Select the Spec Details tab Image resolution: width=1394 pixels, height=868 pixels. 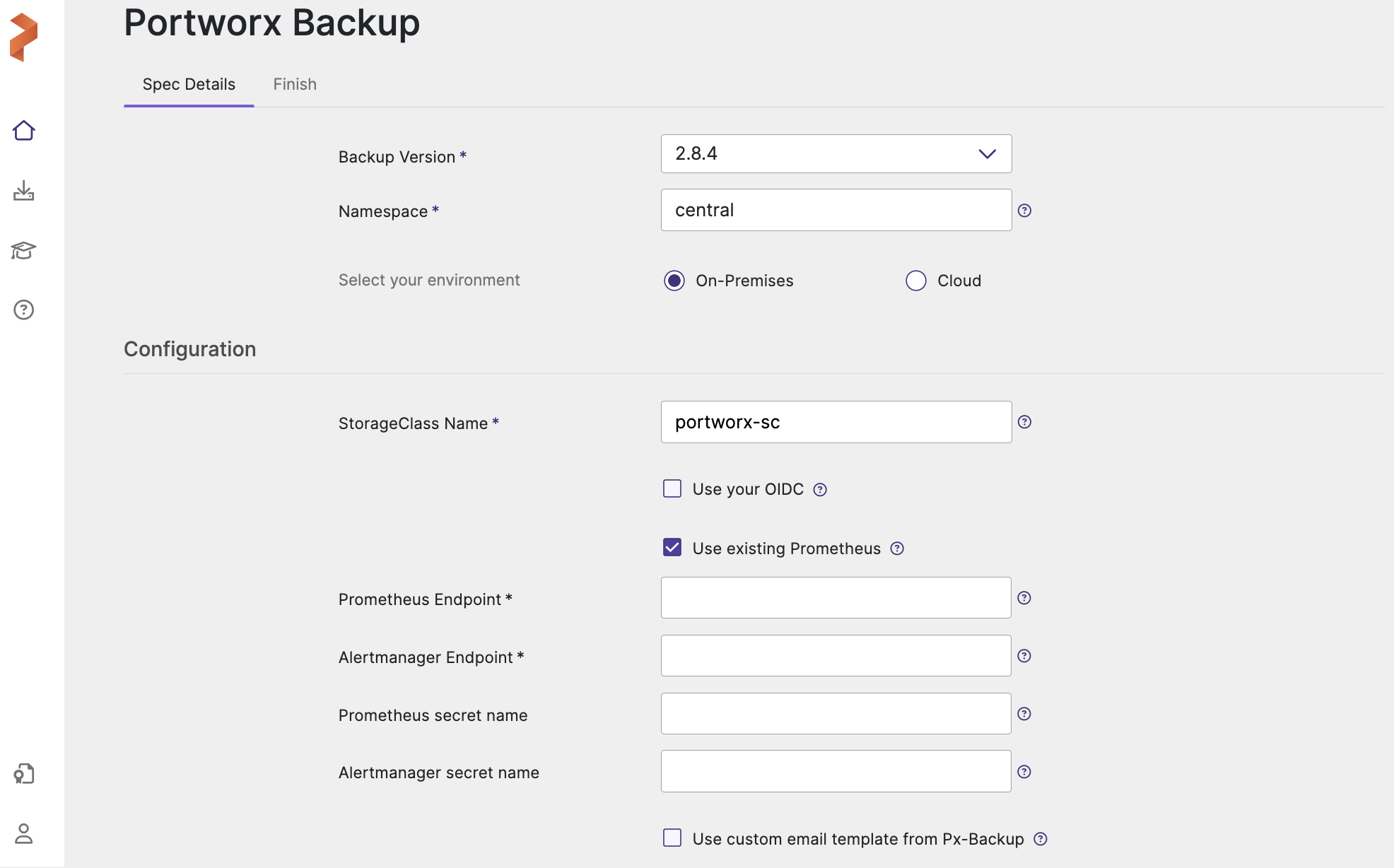pyautogui.click(x=189, y=84)
